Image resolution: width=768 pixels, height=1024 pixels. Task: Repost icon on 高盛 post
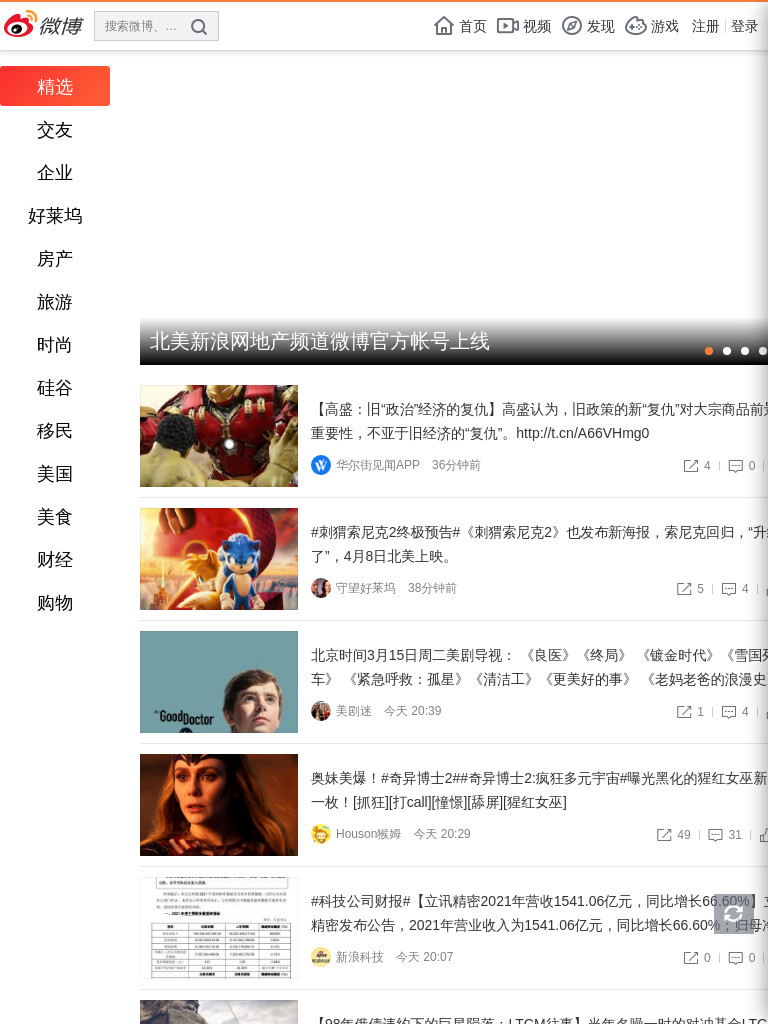click(690, 466)
